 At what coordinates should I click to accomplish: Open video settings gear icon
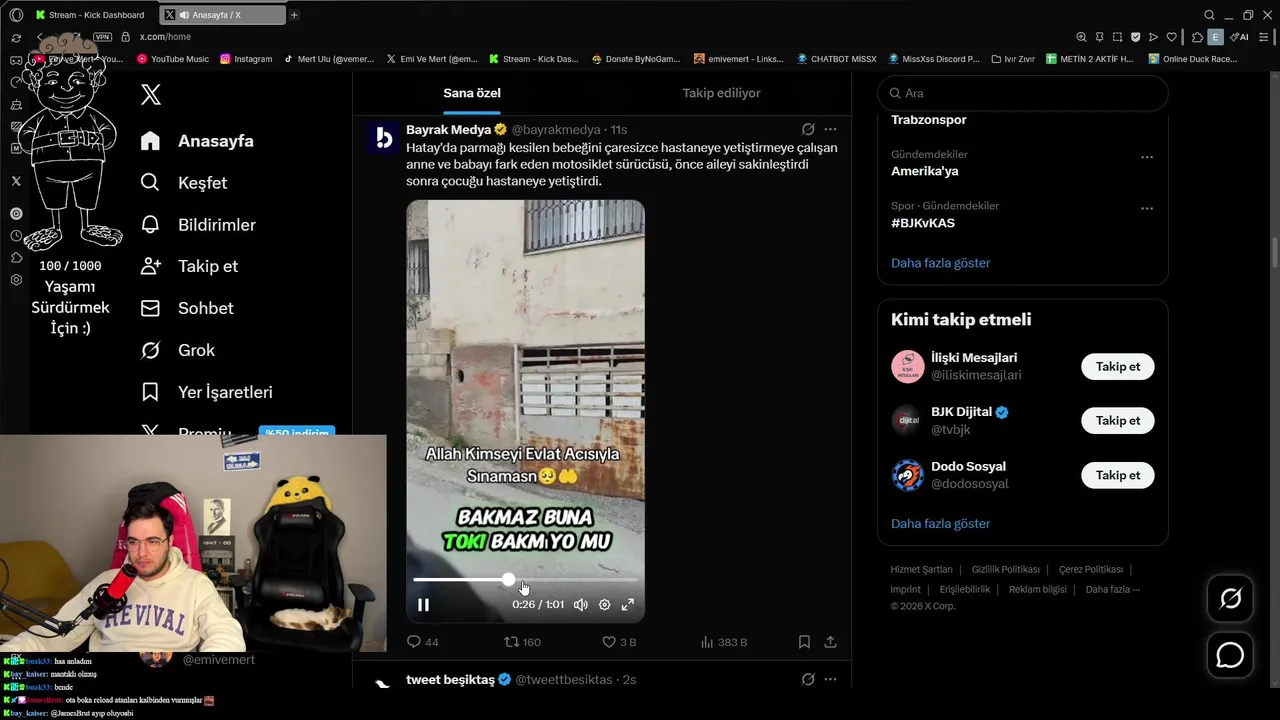pyautogui.click(x=604, y=604)
